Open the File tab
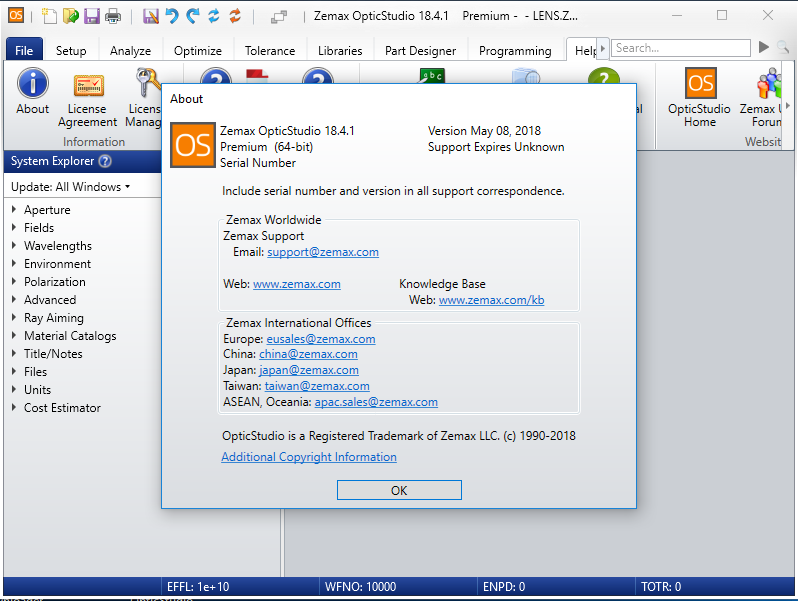The width and height of the screenshot is (798, 601). pyautogui.click(x=24, y=50)
